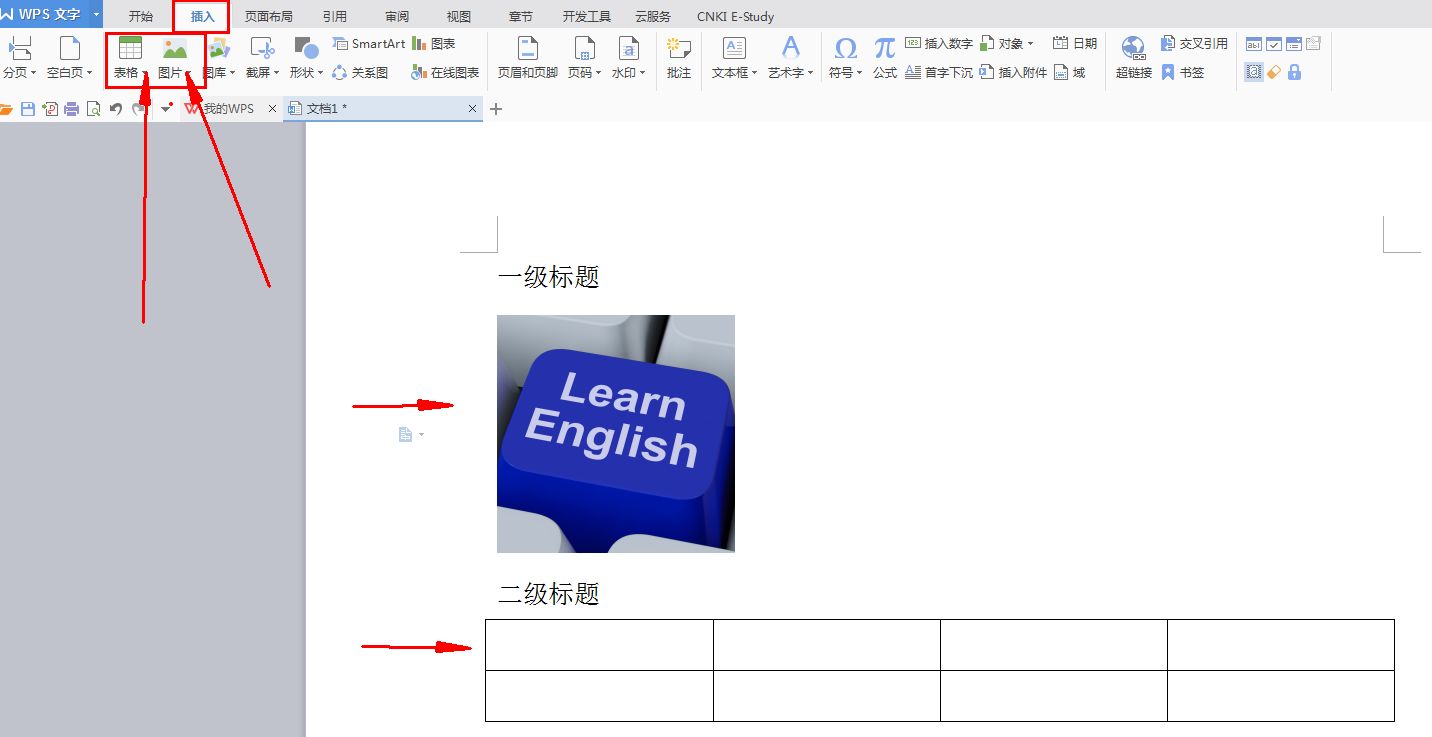Expand the WPS 文字 menu arrow
The image size is (1432, 737).
tap(96, 15)
